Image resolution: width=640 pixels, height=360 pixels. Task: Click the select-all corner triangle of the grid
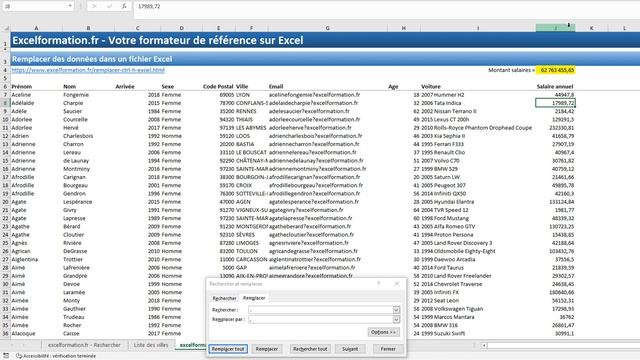(x=7, y=28)
